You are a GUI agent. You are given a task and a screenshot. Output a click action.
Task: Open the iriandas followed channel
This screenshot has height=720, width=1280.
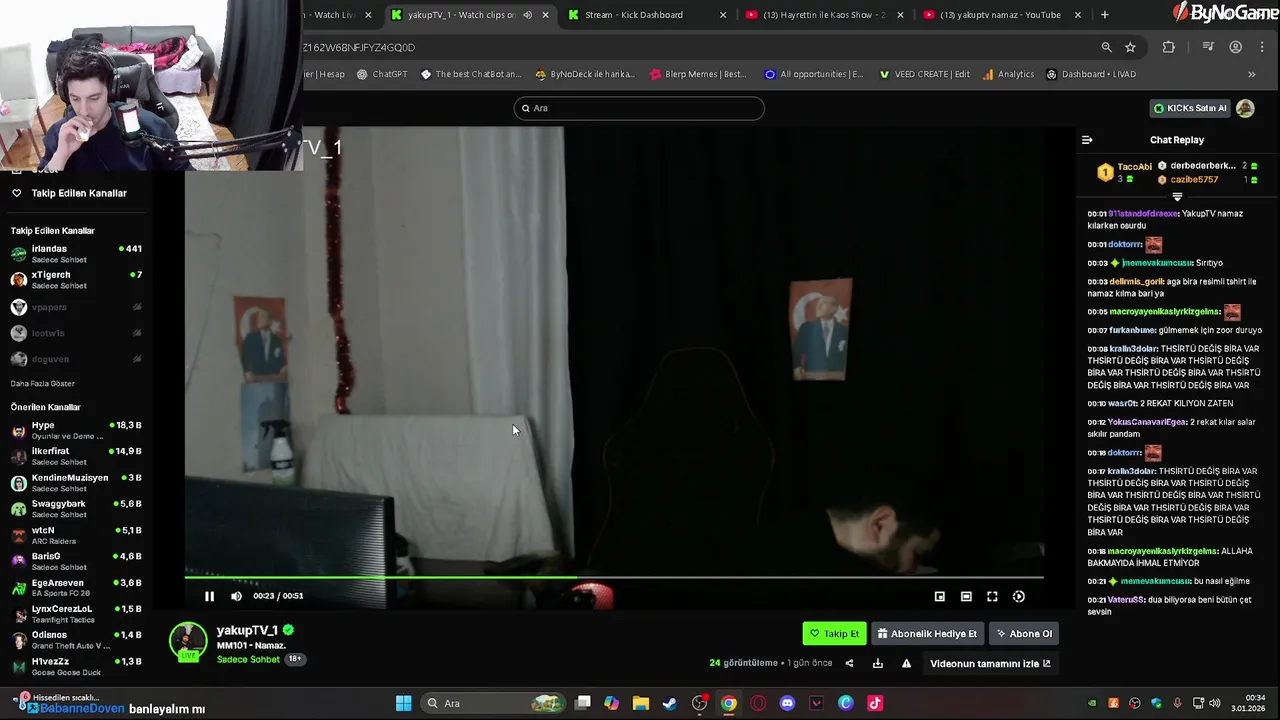pos(78,254)
